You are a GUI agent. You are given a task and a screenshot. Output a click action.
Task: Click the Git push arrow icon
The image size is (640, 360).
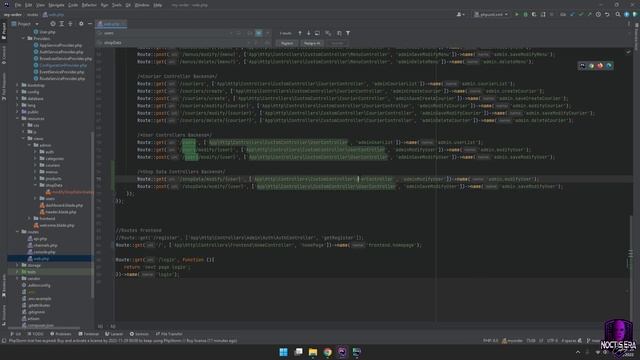[589, 14]
